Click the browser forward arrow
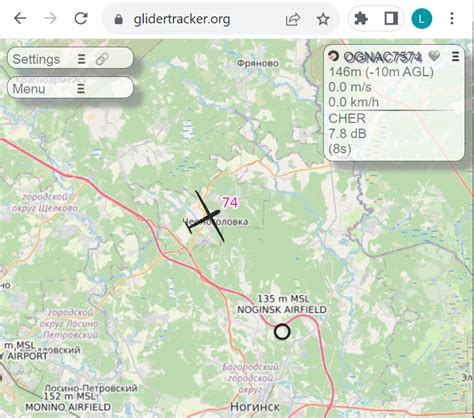474x418 pixels. (x=50, y=18)
